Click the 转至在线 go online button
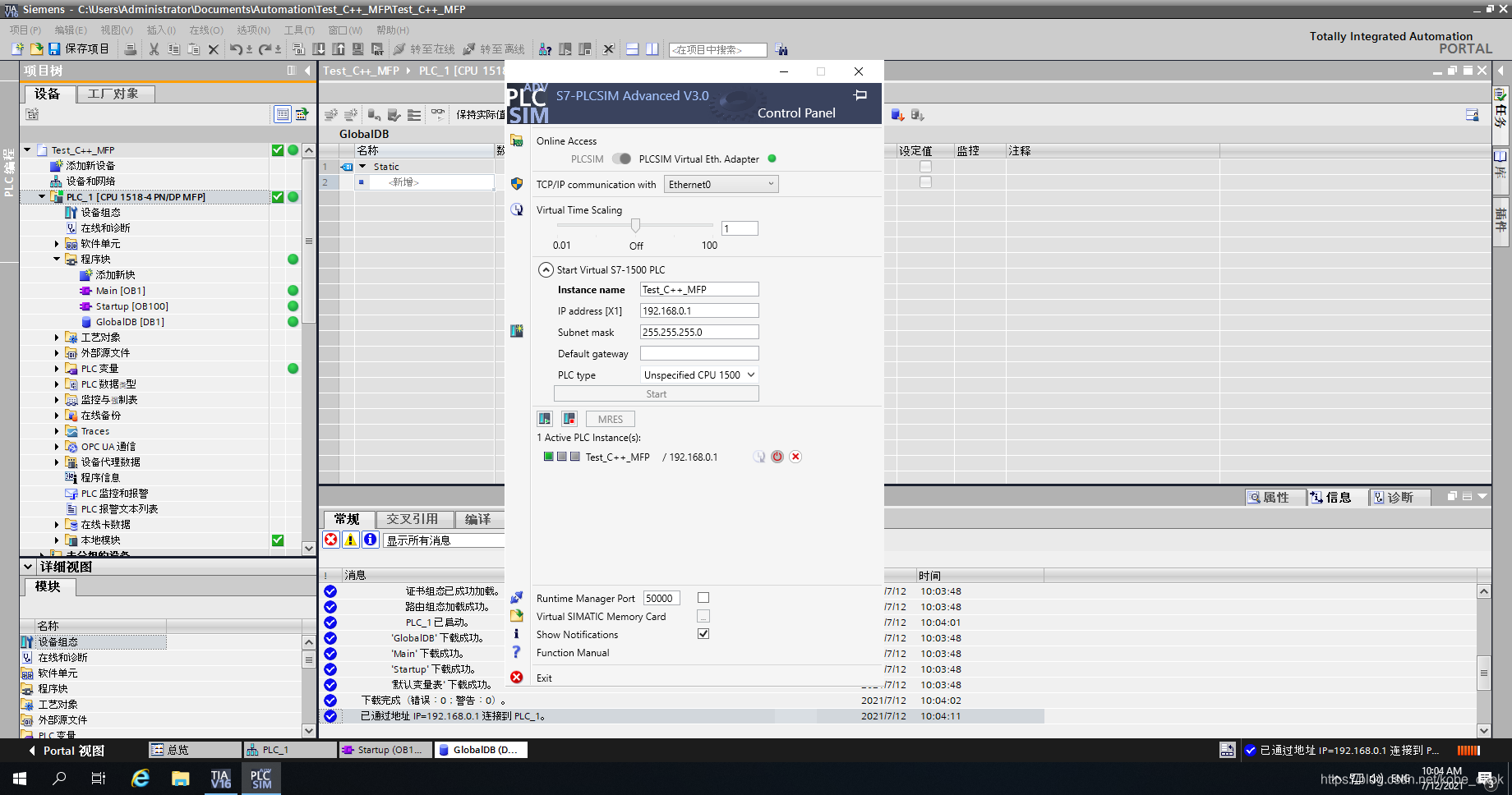Screen dimensions: 1512x795 [x=424, y=49]
